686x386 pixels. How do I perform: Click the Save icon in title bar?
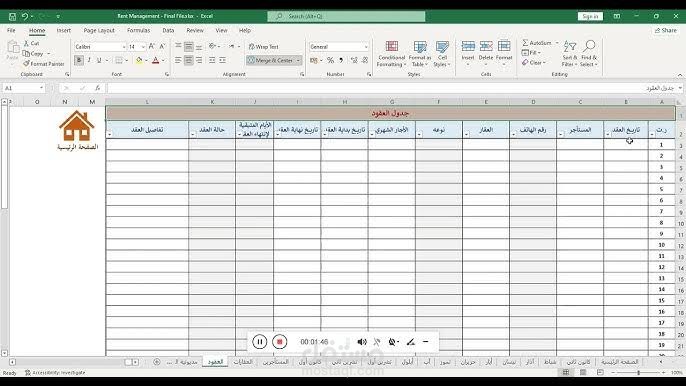[x=12, y=17]
